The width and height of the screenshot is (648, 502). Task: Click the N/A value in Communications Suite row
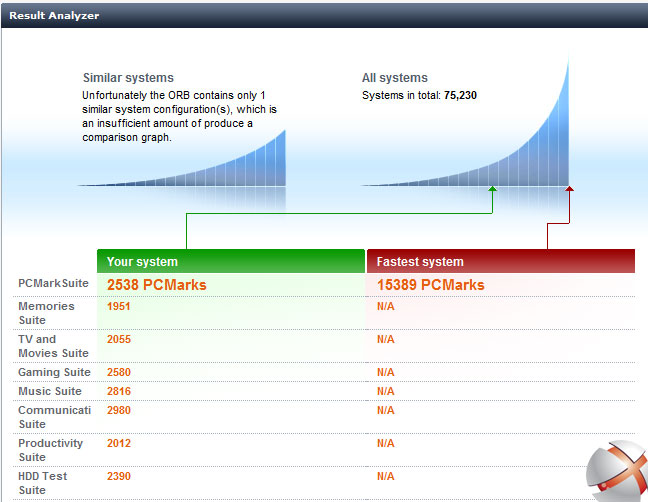tap(386, 410)
